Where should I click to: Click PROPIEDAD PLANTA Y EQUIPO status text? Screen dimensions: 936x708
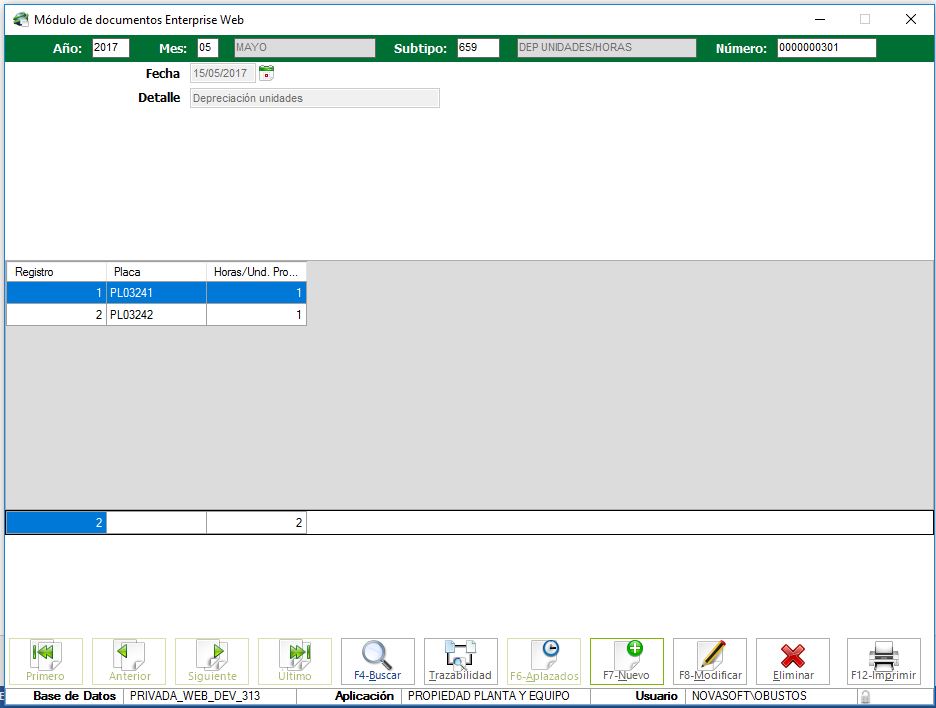488,696
